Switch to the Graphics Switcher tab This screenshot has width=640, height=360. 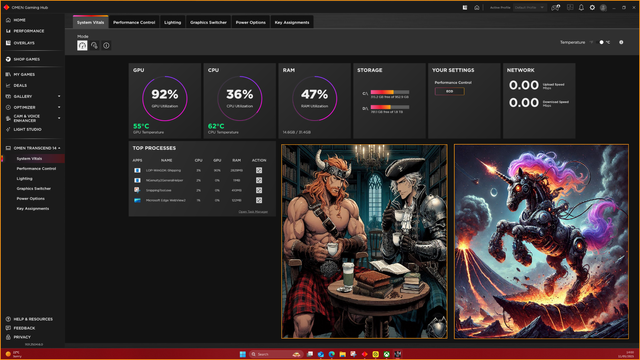208,22
